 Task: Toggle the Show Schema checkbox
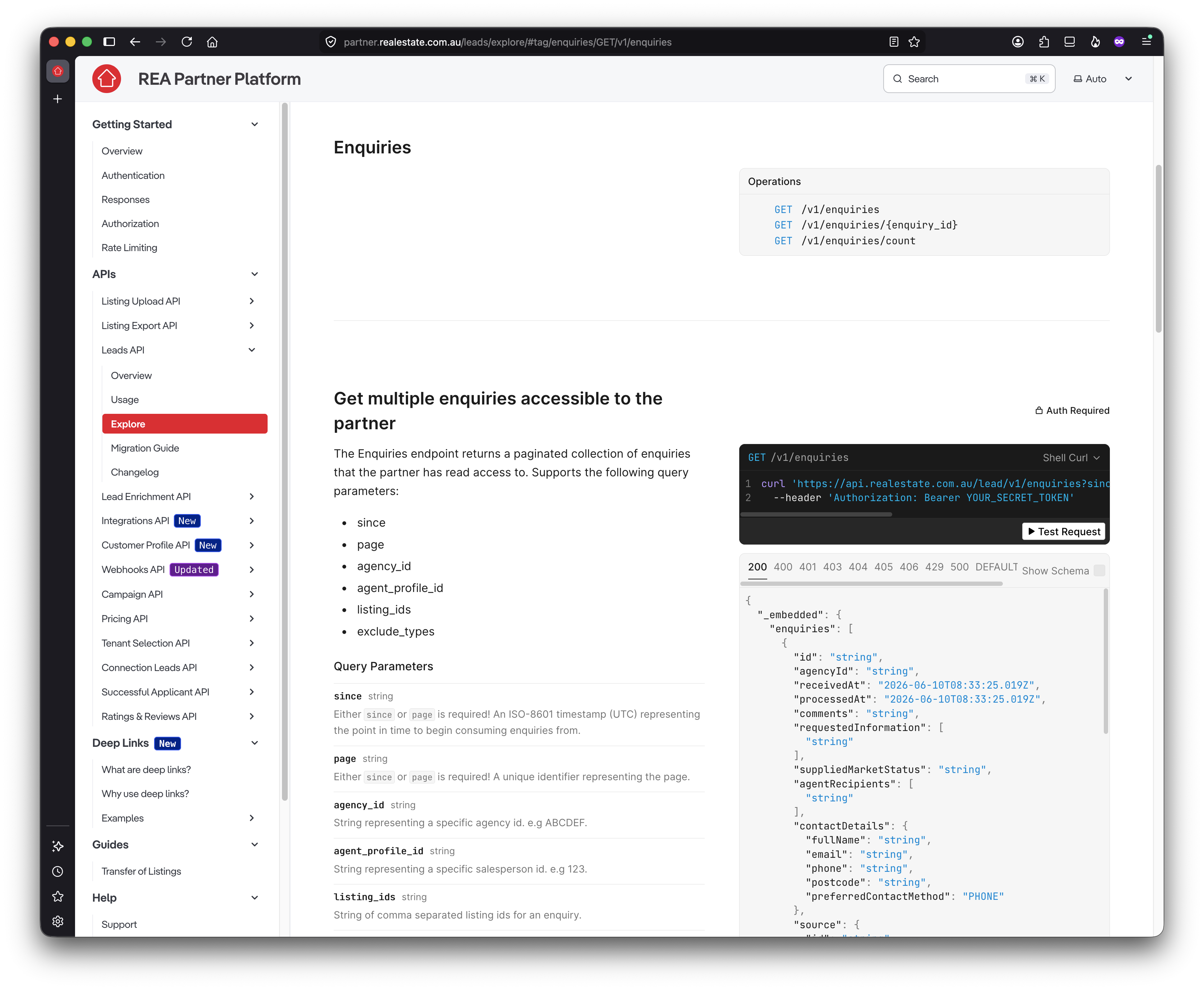click(x=1100, y=570)
